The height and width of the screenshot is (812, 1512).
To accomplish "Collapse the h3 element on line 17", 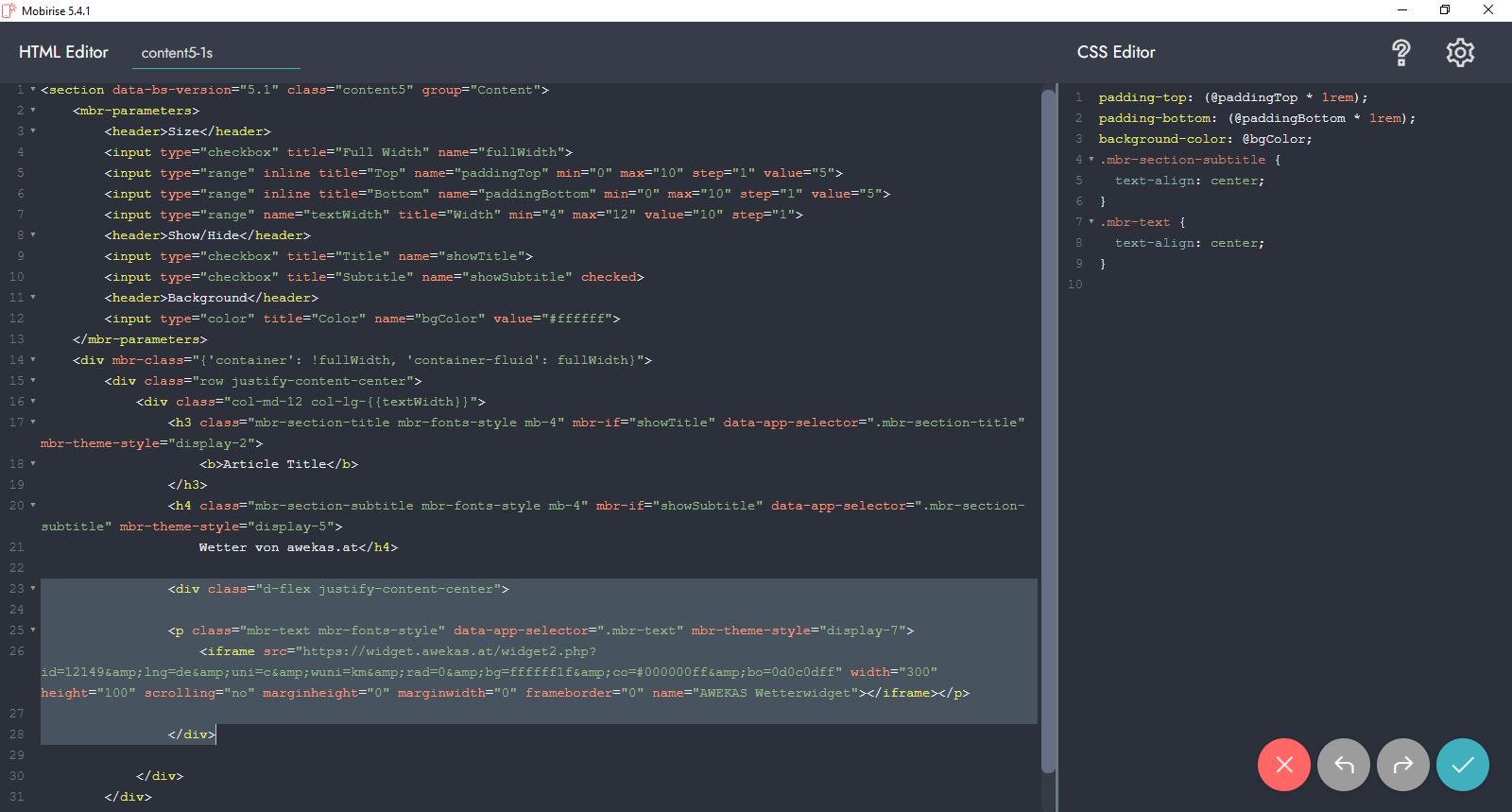I will tap(33, 423).
